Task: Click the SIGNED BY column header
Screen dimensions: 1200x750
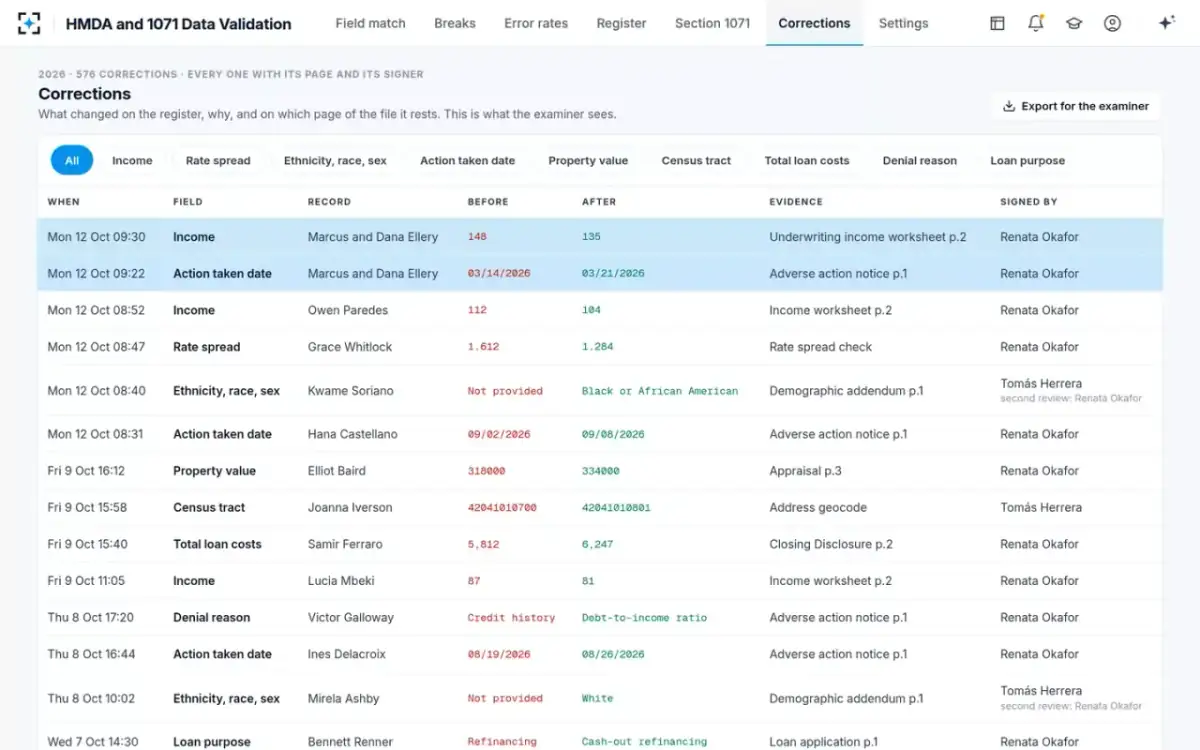Action: pyautogui.click(x=1028, y=202)
